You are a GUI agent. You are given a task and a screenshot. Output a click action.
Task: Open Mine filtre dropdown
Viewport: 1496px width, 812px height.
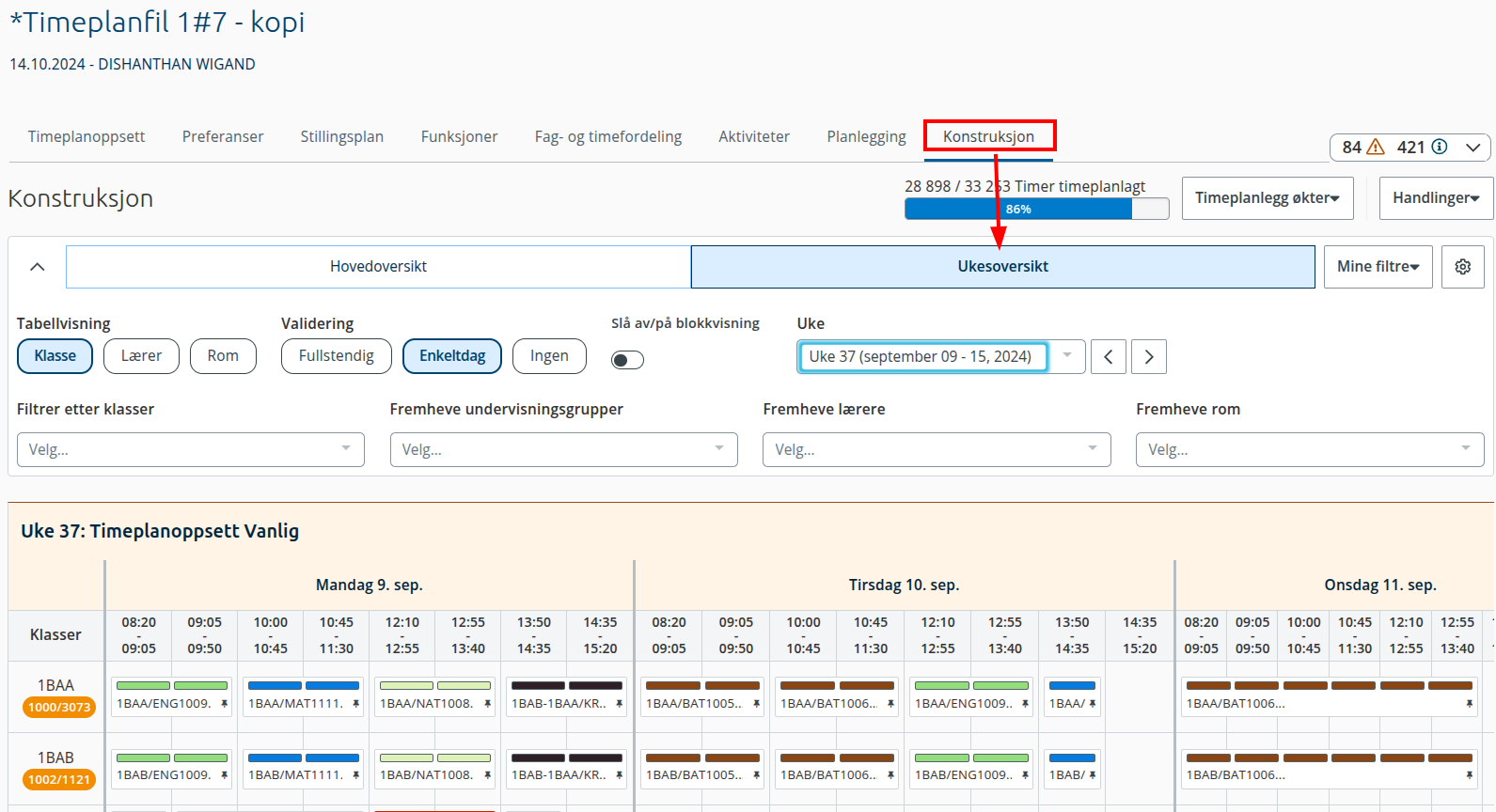click(x=1378, y=267)
